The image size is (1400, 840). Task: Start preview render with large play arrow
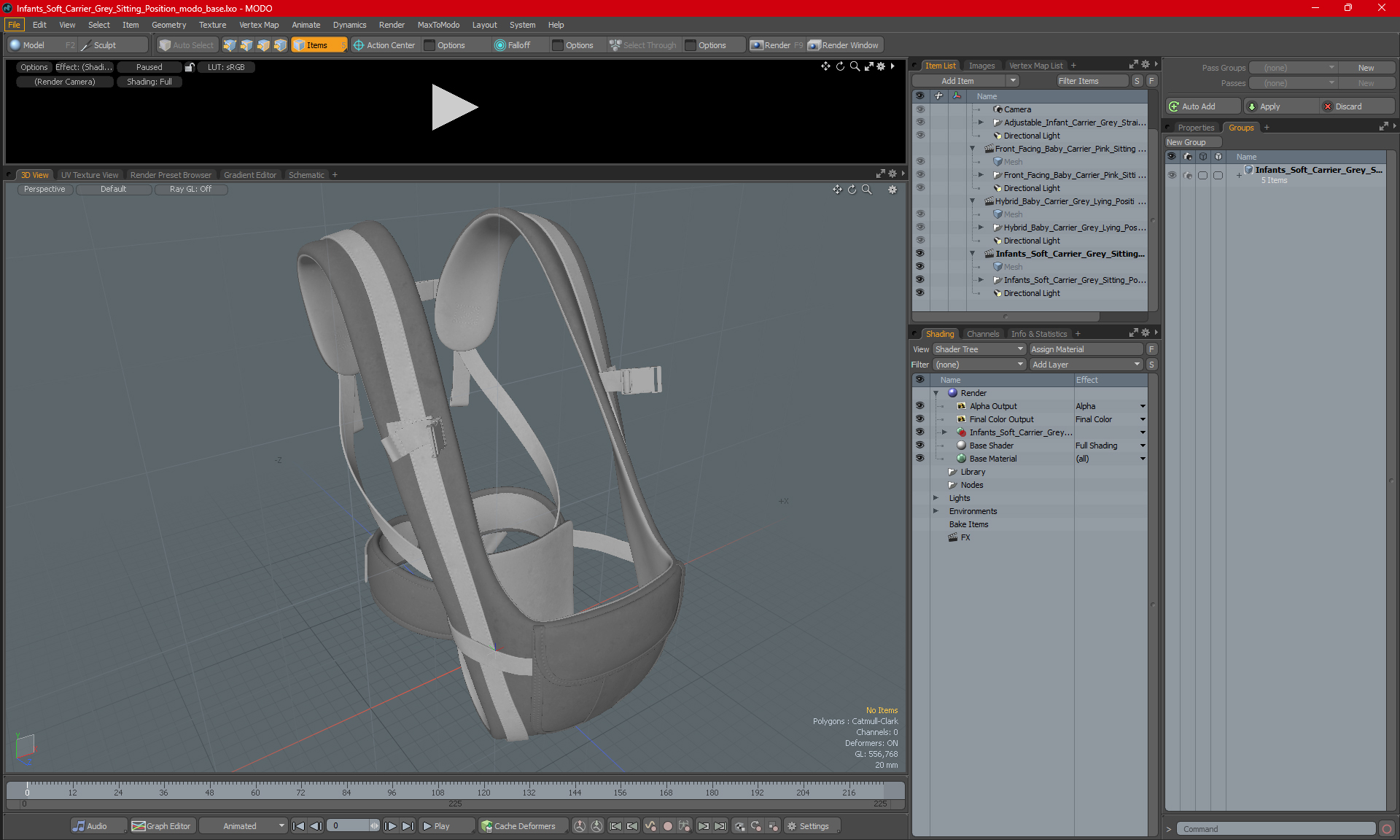[454, 107]
